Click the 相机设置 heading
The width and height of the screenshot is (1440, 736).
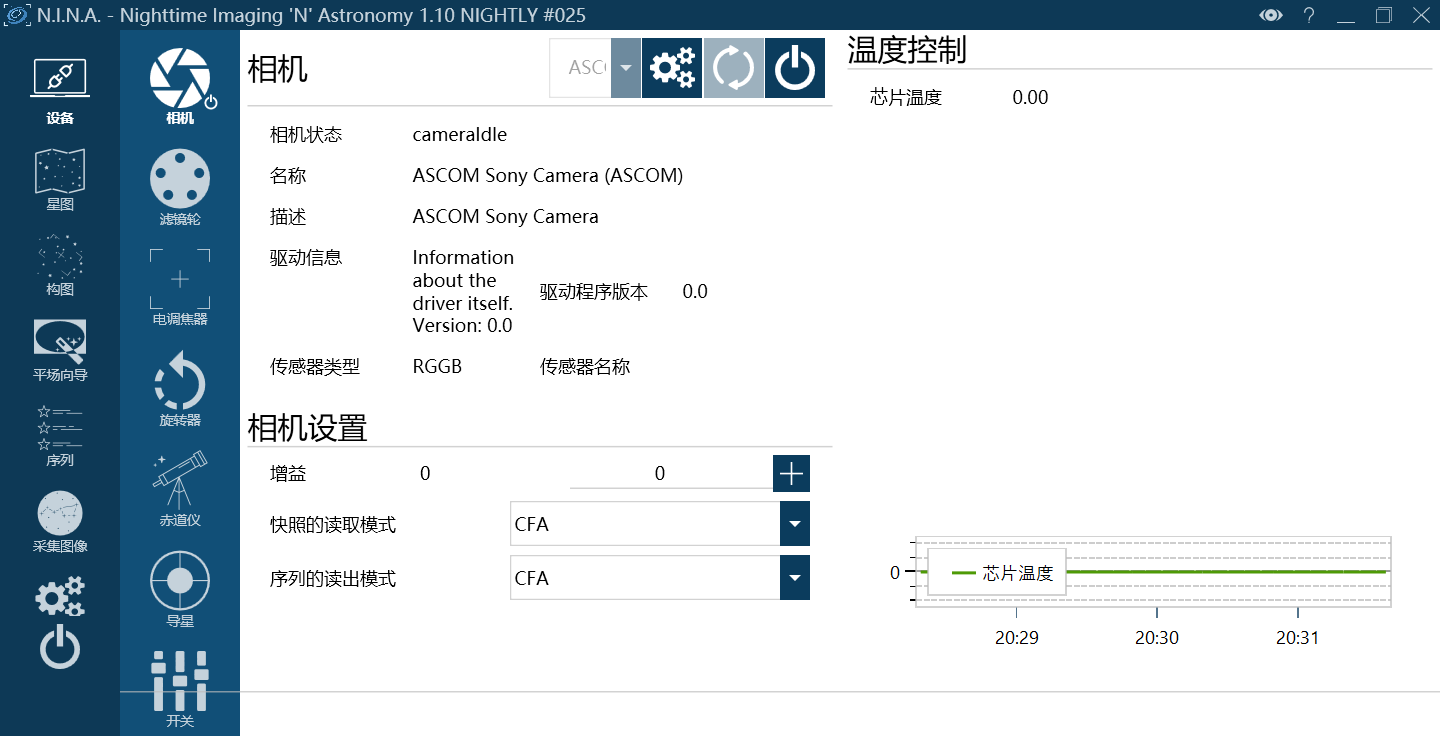pos(308,428)
